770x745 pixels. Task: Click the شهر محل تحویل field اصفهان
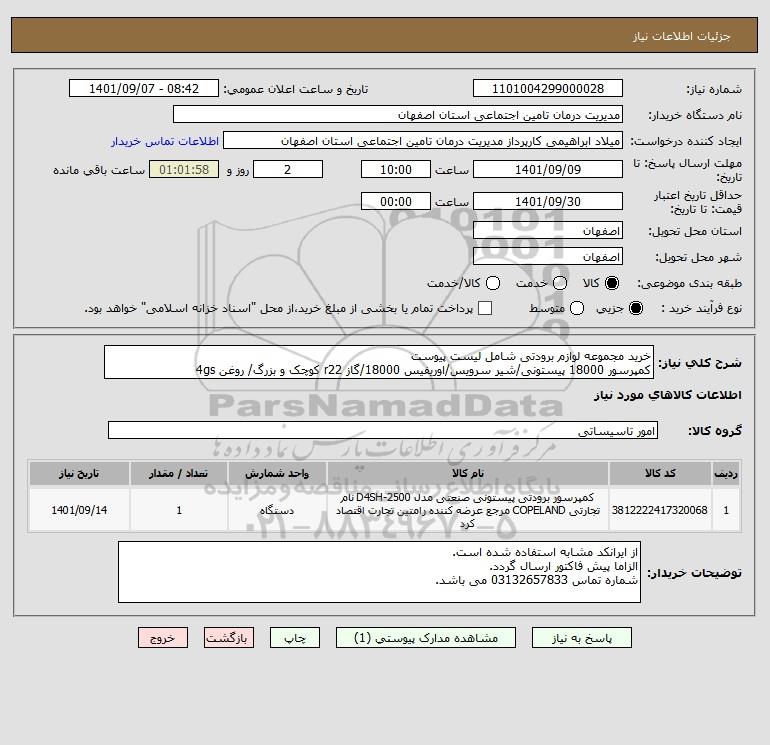(548, 256)
